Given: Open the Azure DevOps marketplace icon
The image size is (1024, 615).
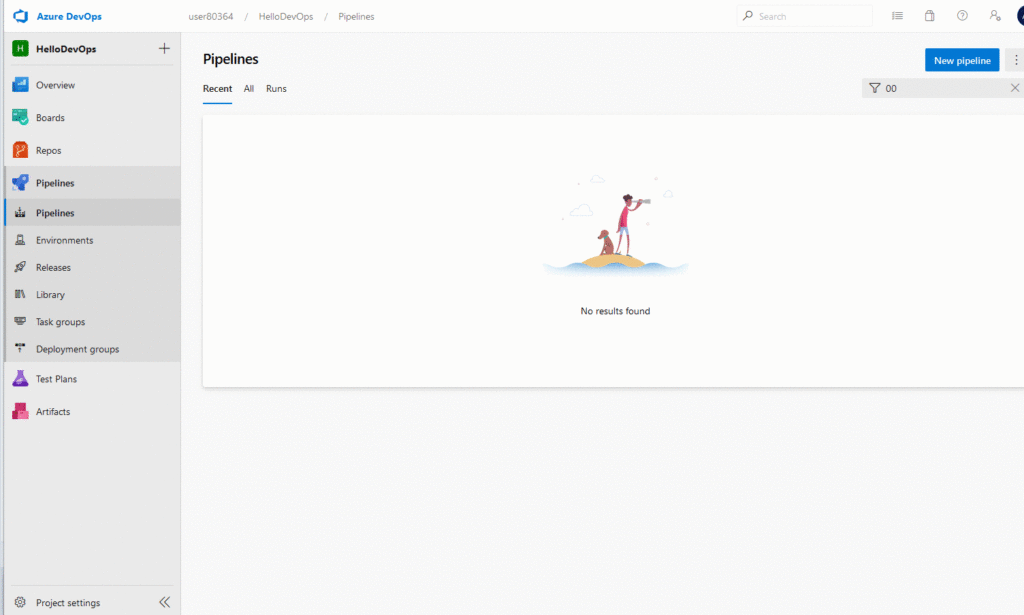Looking at the screenshot, I should coord(929,15).
